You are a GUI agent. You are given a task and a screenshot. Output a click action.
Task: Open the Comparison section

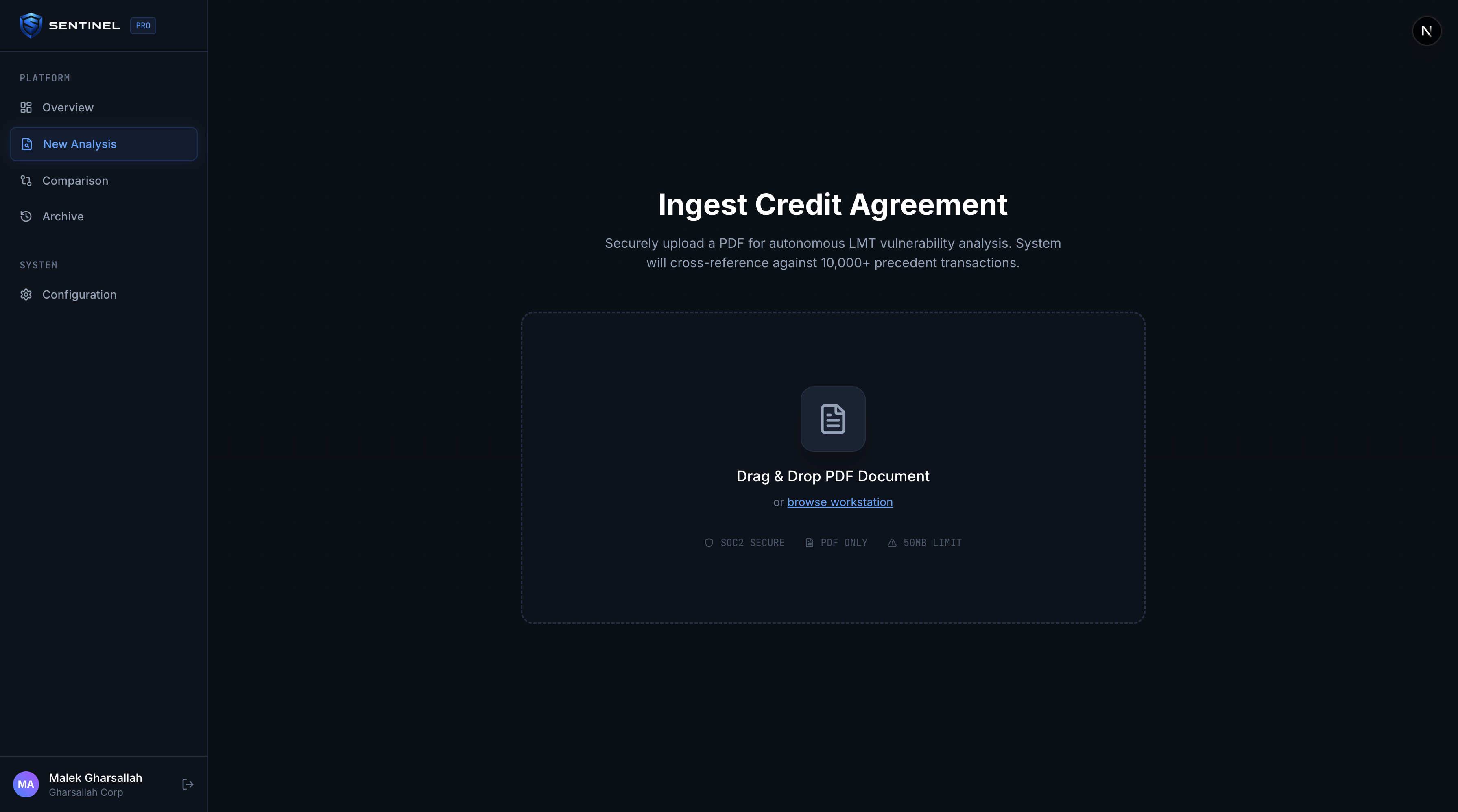pos(75,181)
